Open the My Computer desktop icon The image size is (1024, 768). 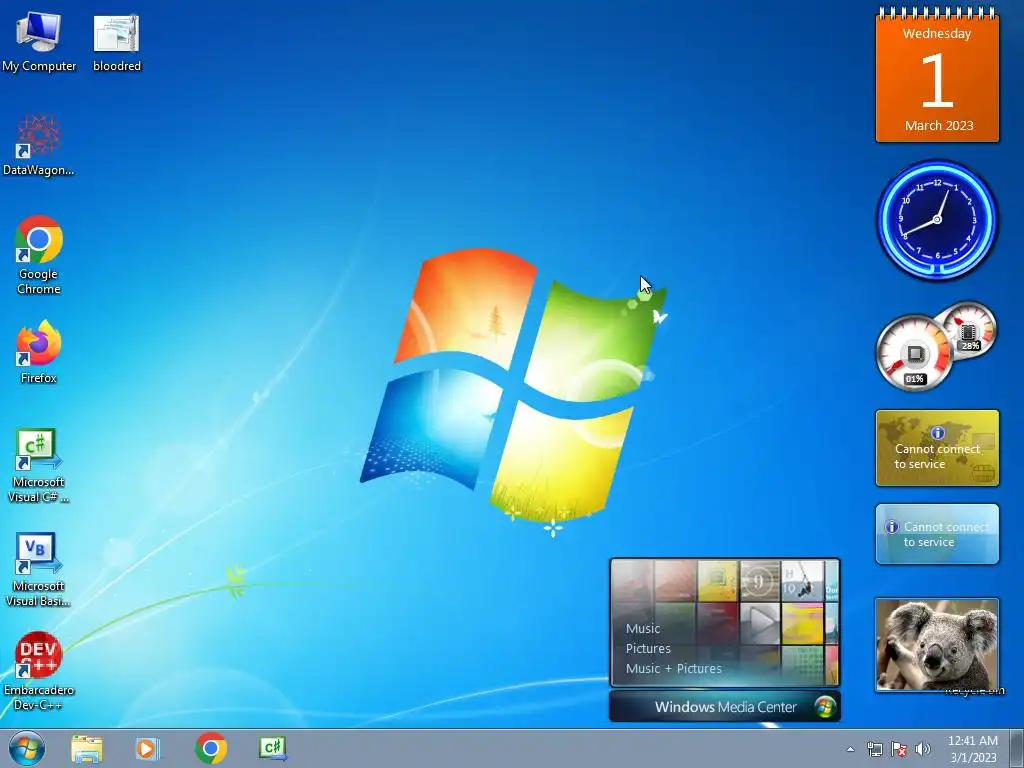[x=39, y=40]
